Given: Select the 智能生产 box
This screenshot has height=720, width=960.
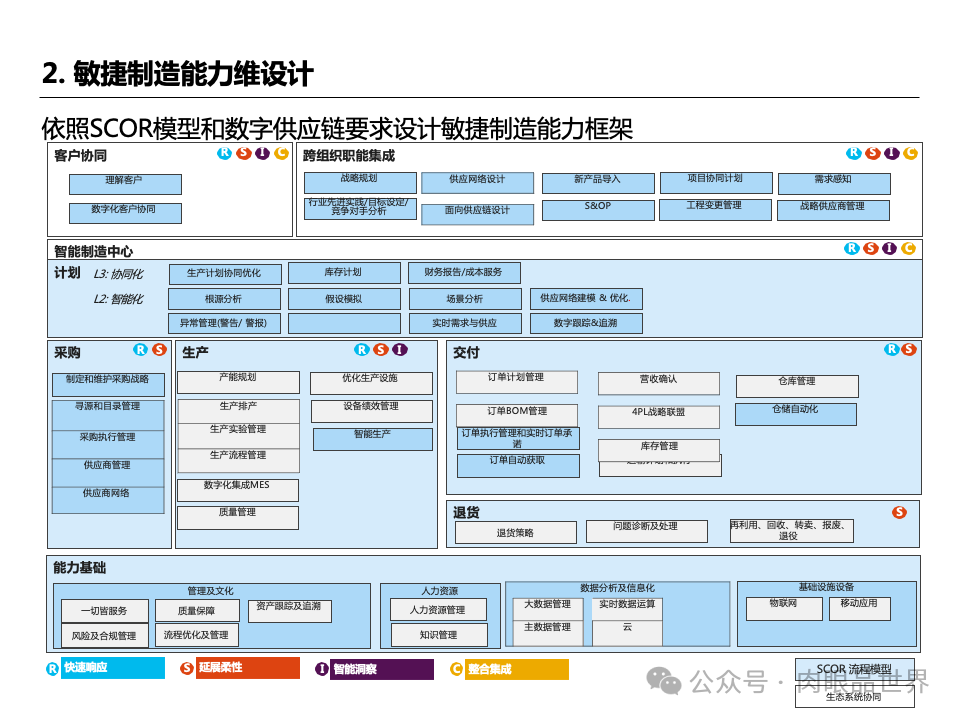Looking at the screenshot, I should pos(373,439).
